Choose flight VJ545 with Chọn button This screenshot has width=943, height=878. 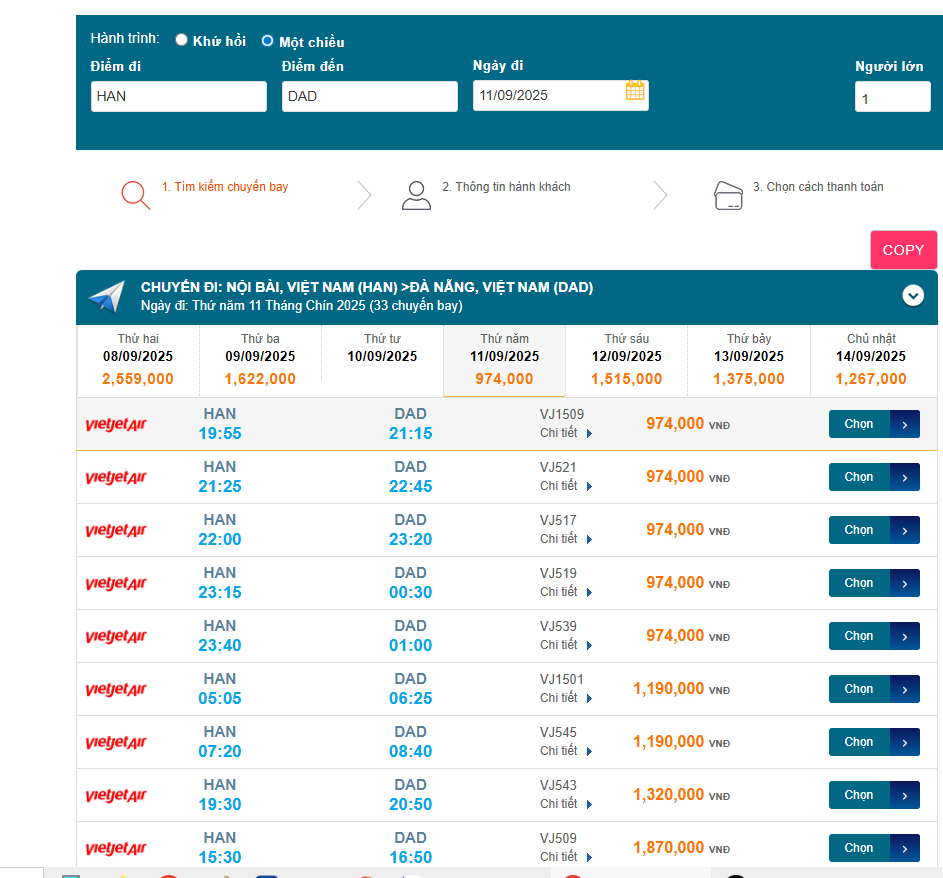(x=873, y=742)
